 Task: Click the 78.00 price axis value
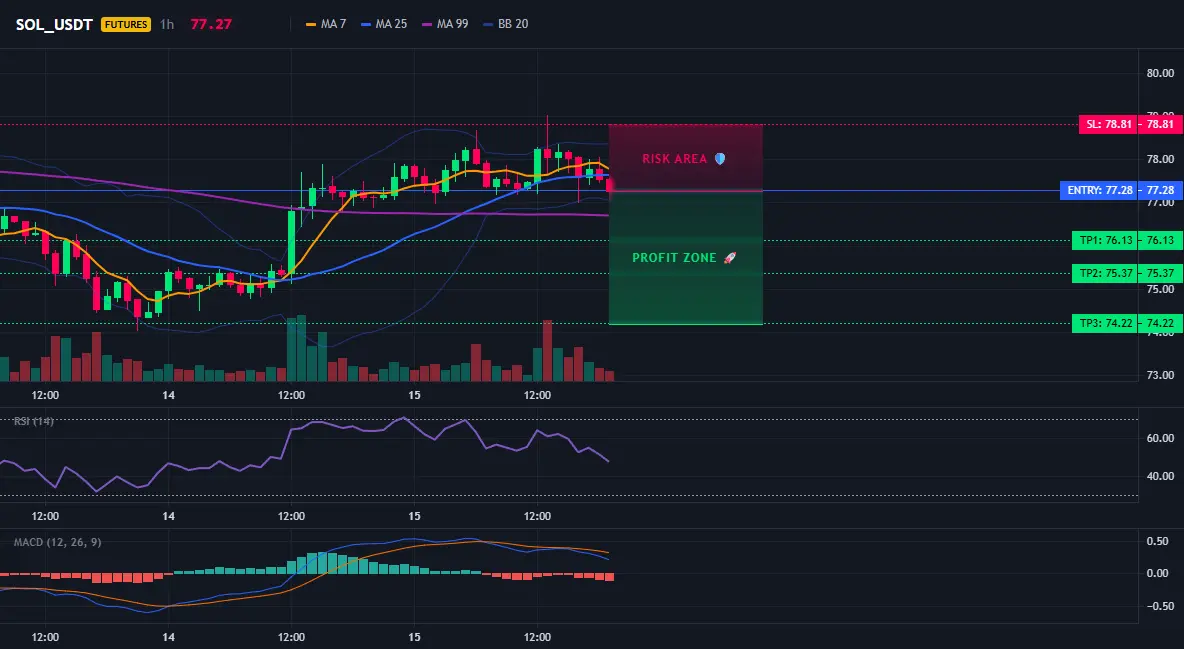click(1160, 159)
